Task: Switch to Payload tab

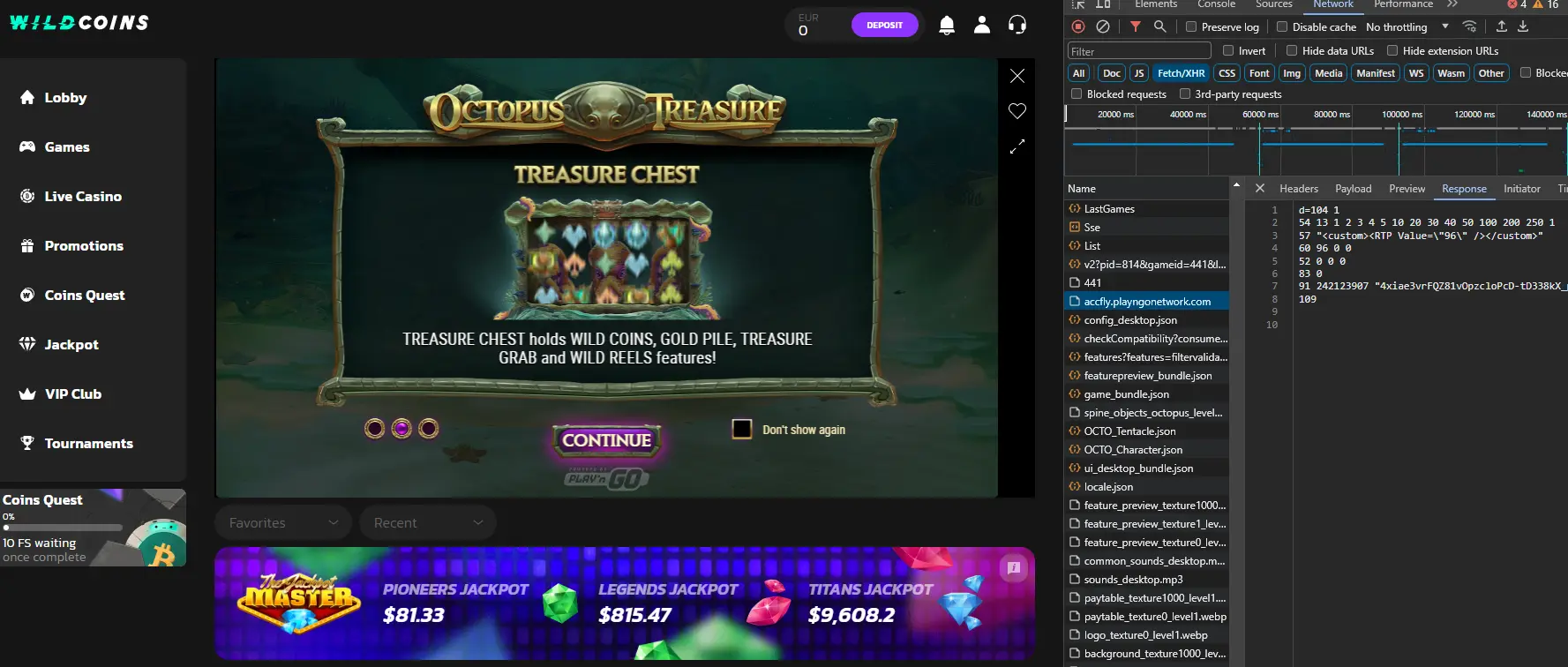Action: click(x=1353, y=188)
